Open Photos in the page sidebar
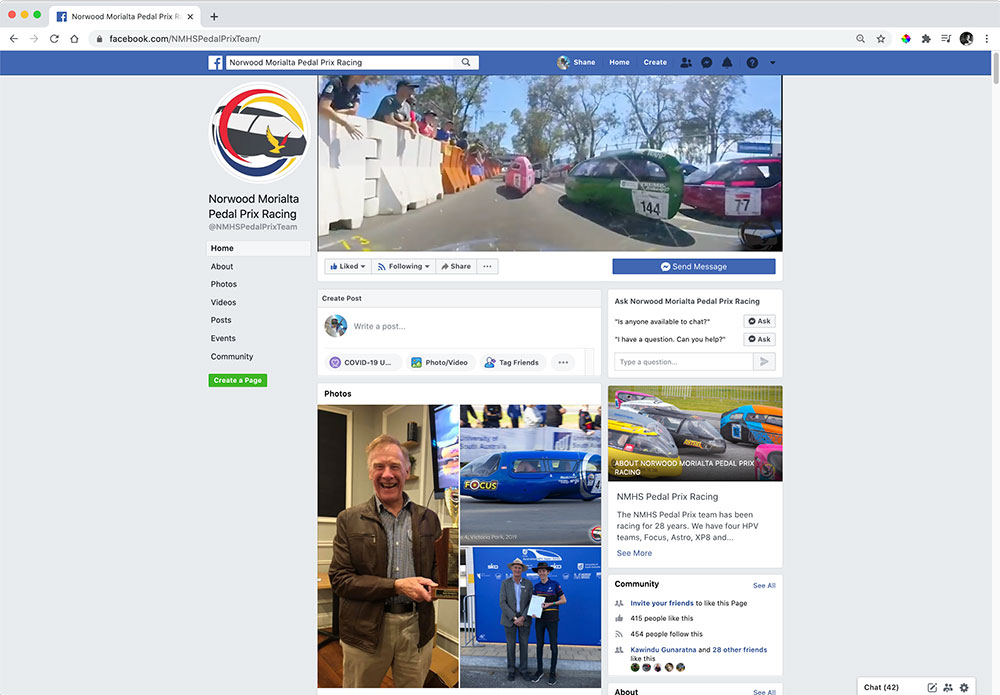Image resolution: width=1000 pixels, height=695 pixels. pos(224,284)
